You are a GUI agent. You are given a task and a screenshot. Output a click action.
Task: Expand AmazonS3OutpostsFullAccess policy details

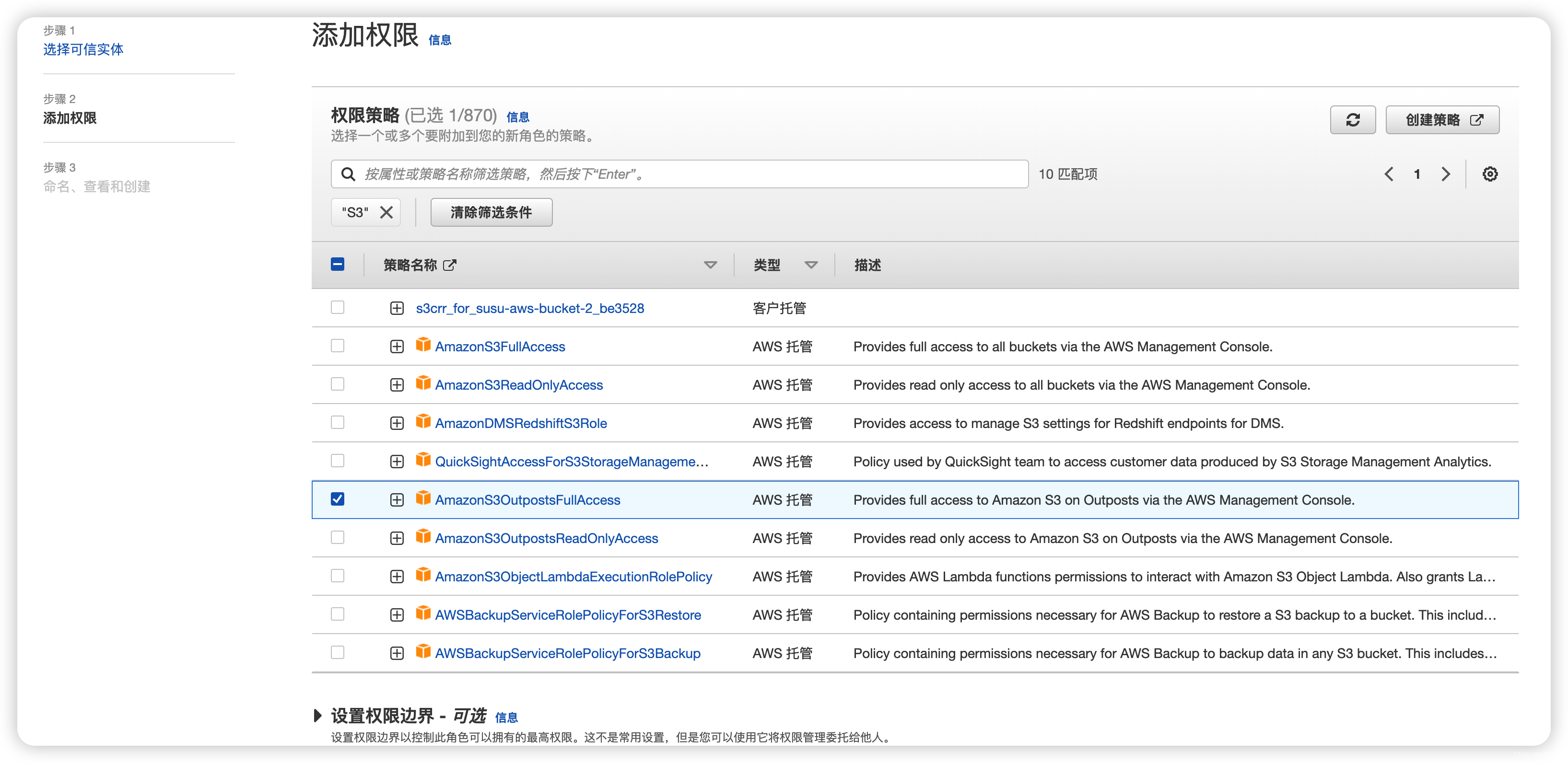[397, 500]
